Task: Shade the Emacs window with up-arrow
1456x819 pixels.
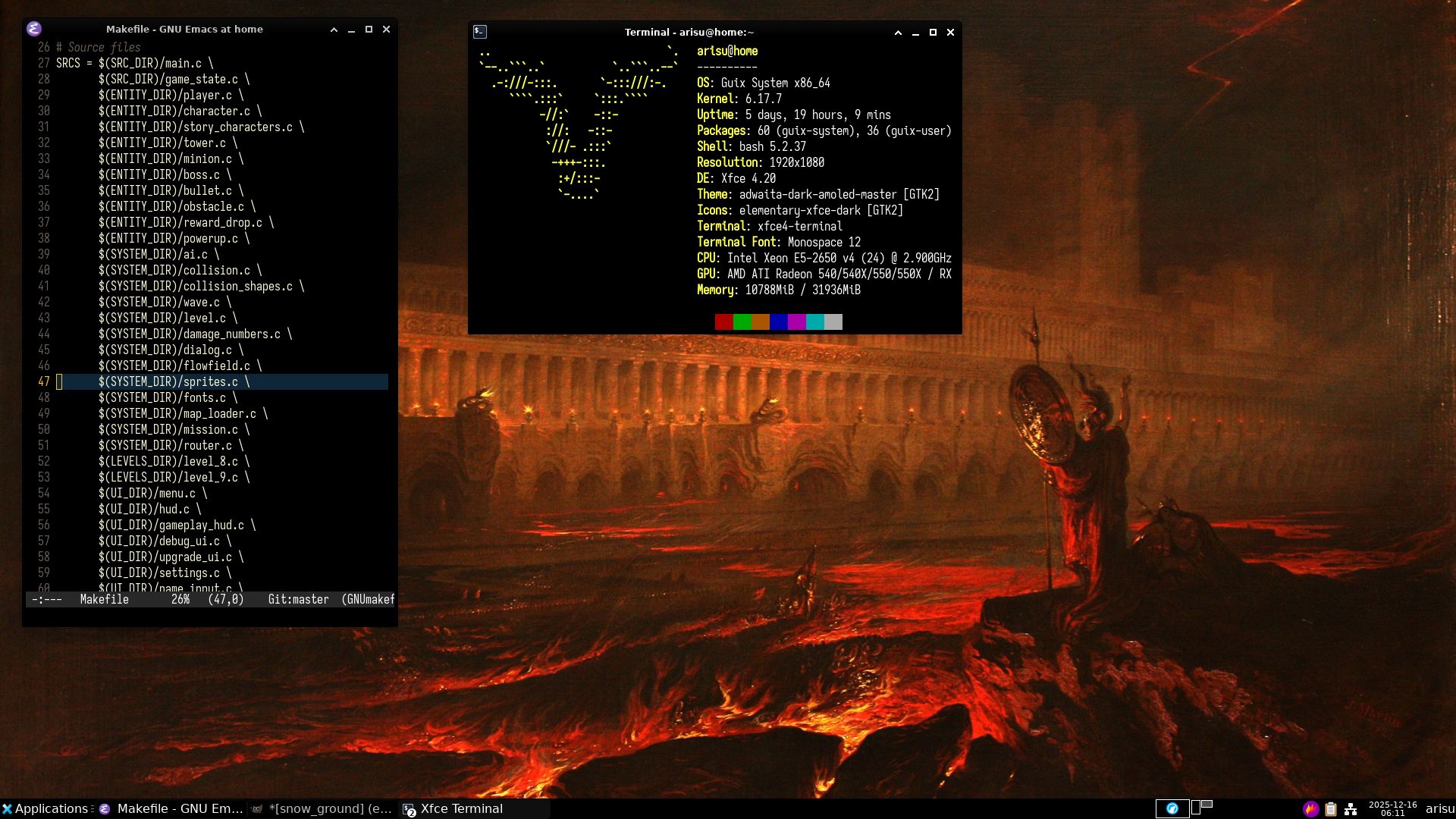Action: pos(334,30)
